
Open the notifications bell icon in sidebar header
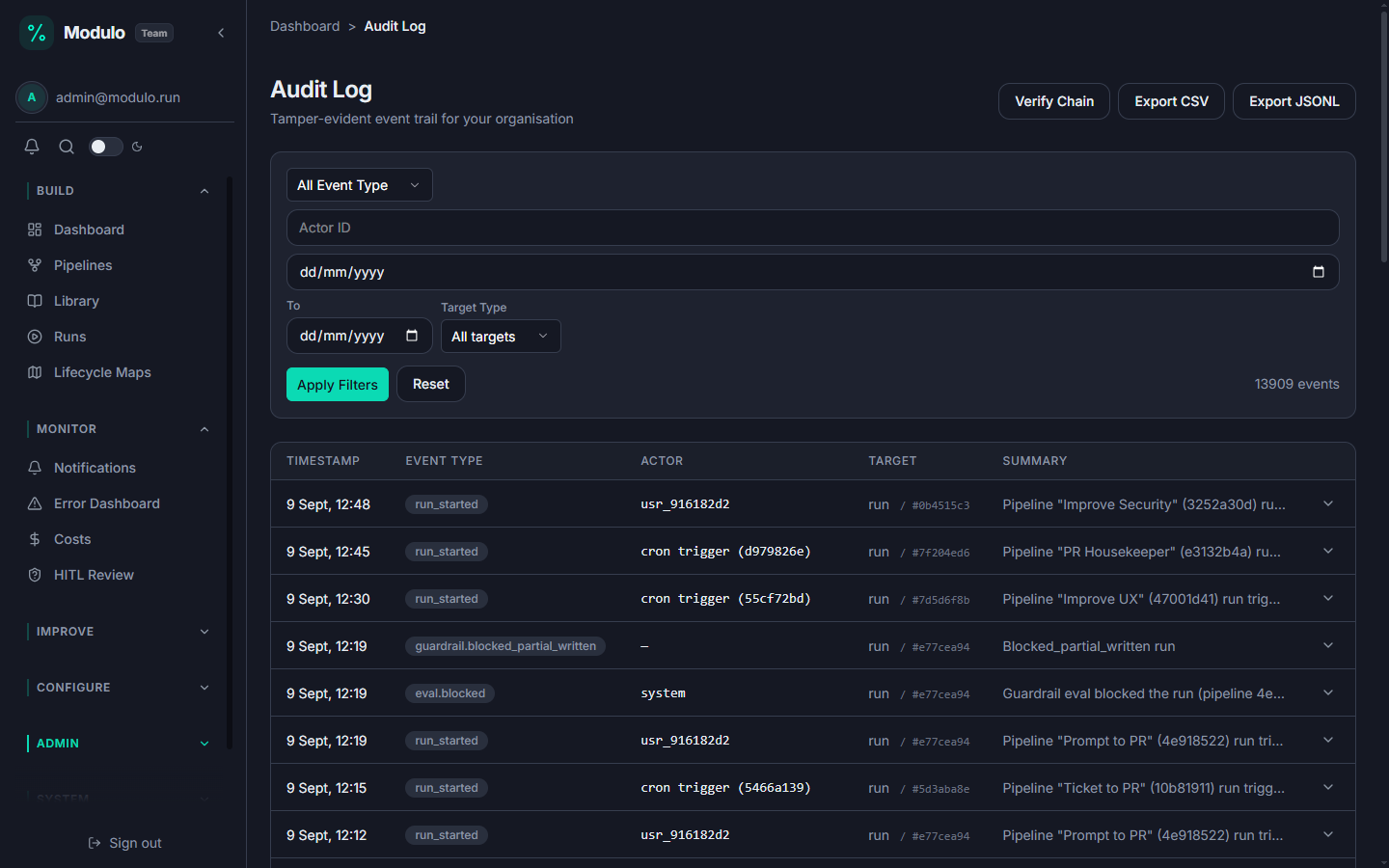click(32, 147)
